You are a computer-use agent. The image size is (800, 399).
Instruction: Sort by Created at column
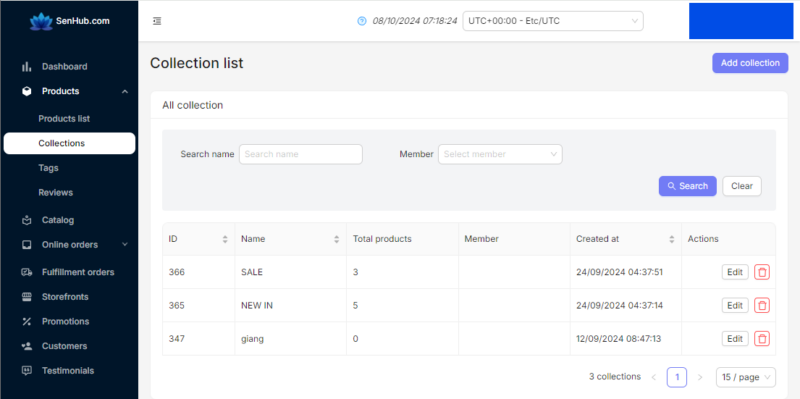pyautogui.click(x=672, y=239)
